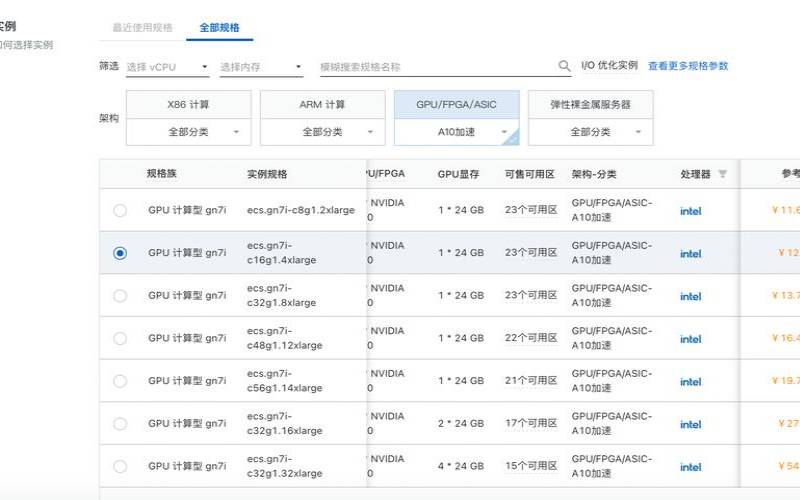Expand X86 计算 全部分类 dropdown
This screenshot has width=800, height=500.
(189, 132)
